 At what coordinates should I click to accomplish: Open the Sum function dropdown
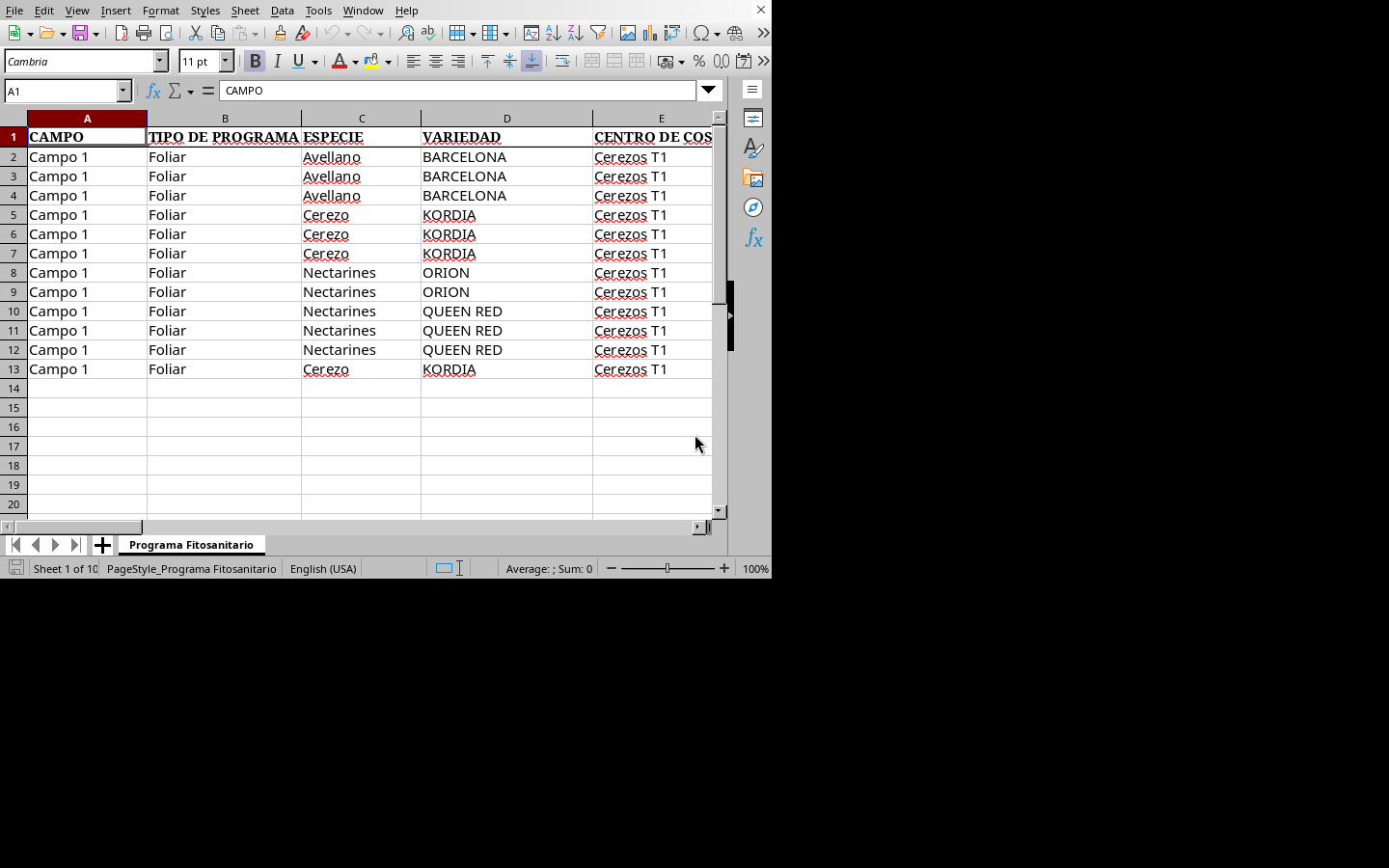[190, 92]
